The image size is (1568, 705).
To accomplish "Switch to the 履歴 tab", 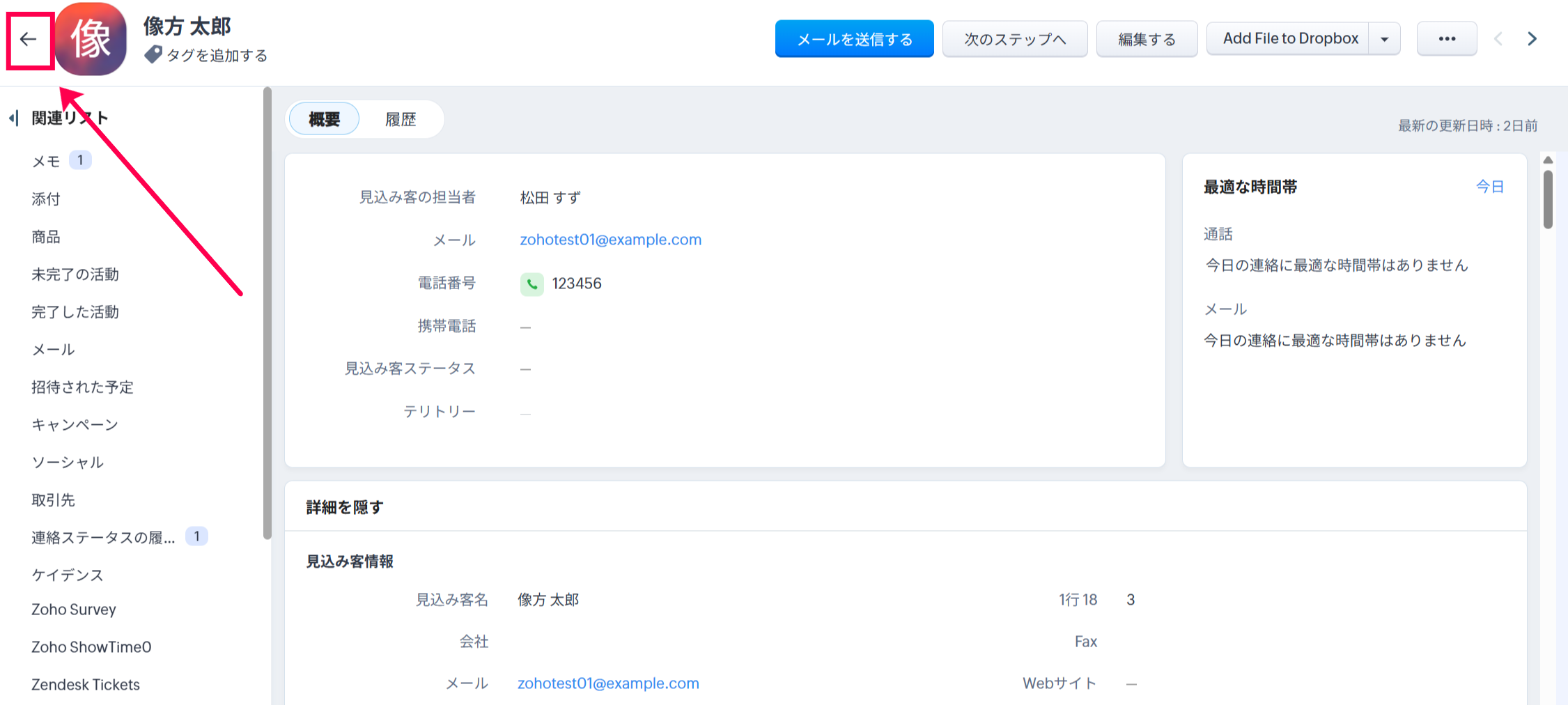I will [401, 120].
